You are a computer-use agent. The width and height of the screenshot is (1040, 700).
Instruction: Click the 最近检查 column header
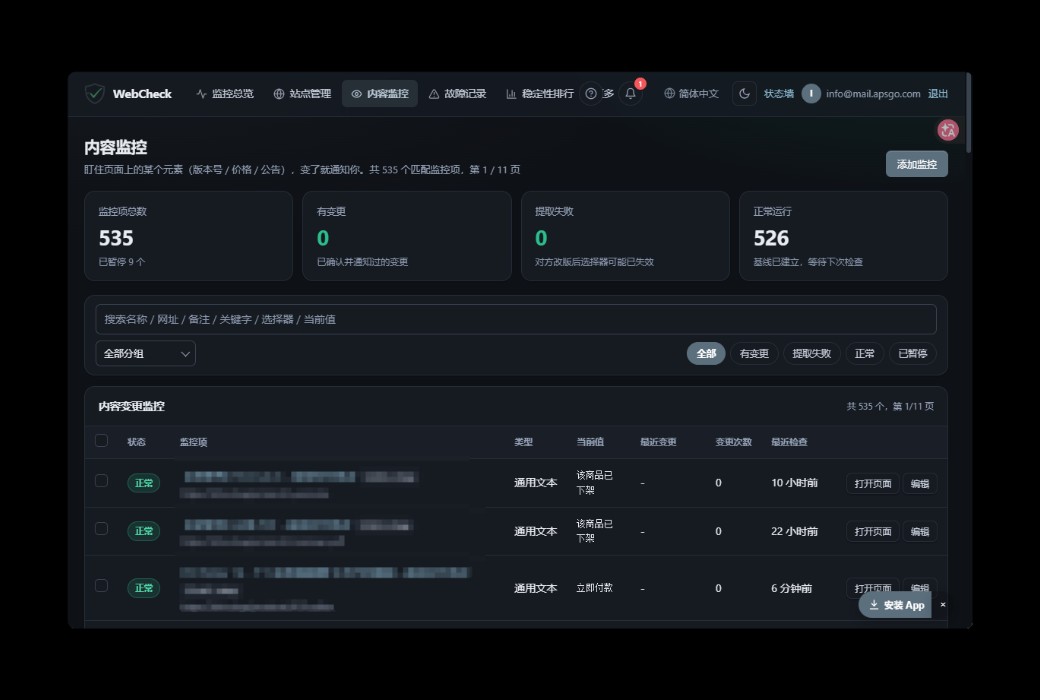pos(789,442)
